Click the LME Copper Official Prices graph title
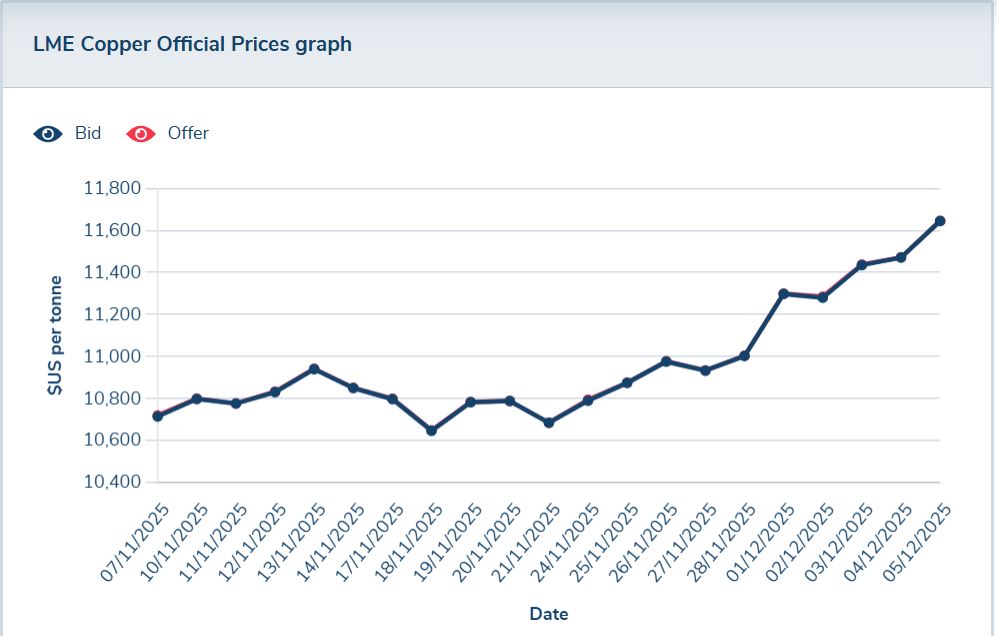This screenshot has width=997, height=636. pyautogui.click(x=192, y=45)
